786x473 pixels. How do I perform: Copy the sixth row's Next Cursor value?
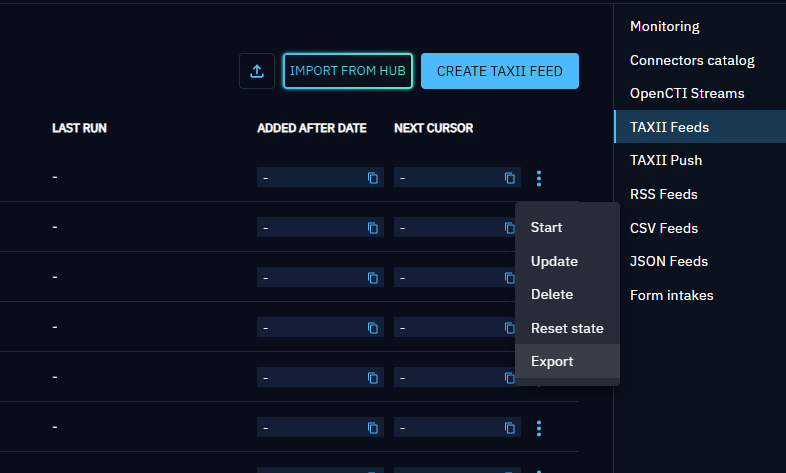click(x=509, y=428)
